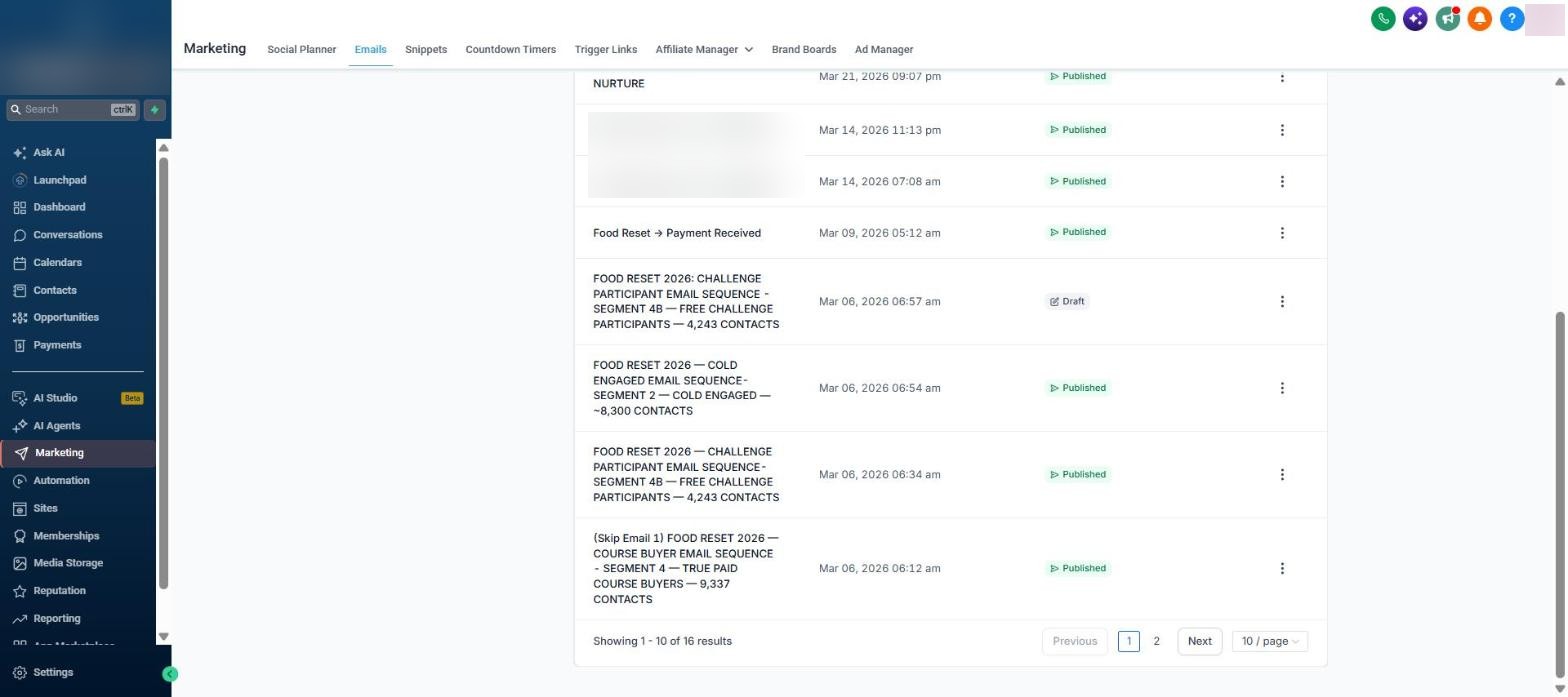Click the user avatar in top right
Screen dimensions: 1568x697
1545,18
